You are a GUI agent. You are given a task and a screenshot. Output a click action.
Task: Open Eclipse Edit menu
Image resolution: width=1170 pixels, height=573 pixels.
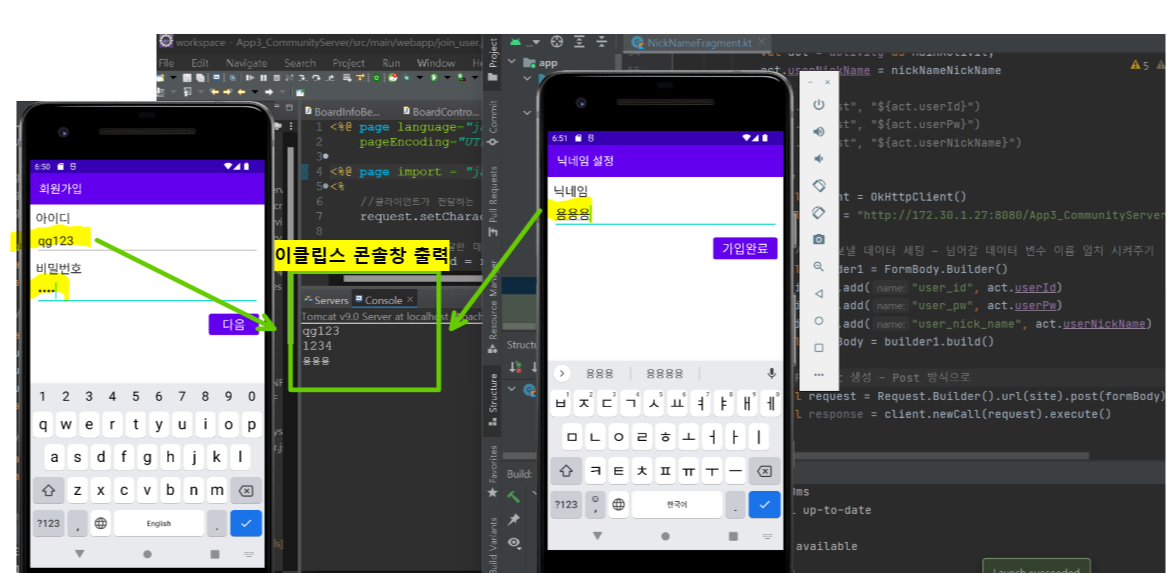pos(200,63)
